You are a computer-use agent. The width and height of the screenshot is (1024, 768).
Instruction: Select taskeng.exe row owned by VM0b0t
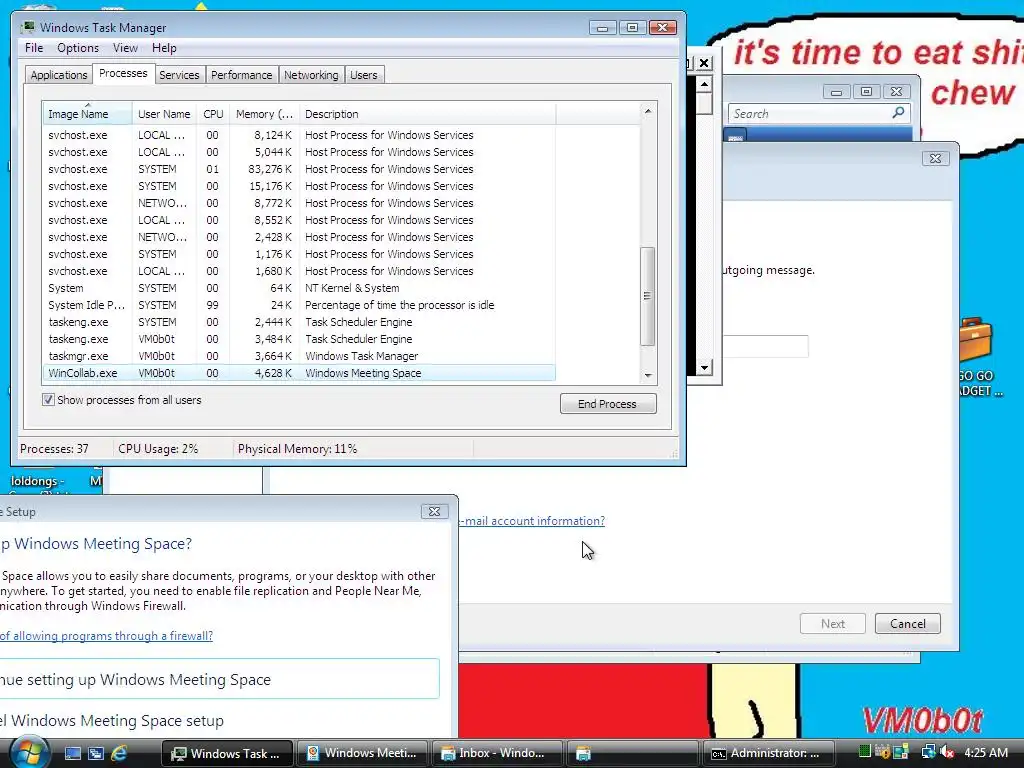pyautogui.click(x=299, y=339)
